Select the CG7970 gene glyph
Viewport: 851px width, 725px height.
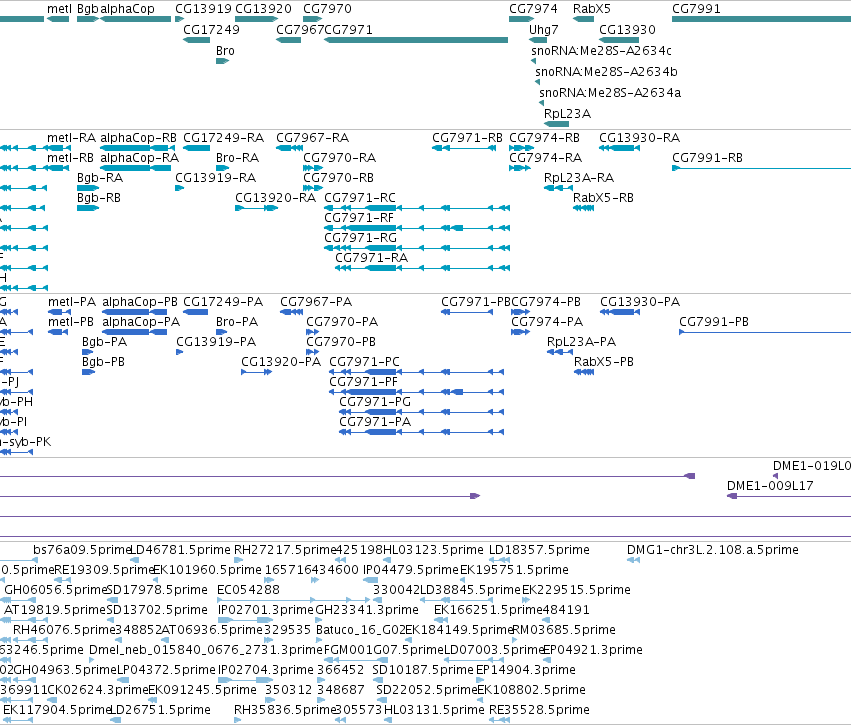point(313,19)
